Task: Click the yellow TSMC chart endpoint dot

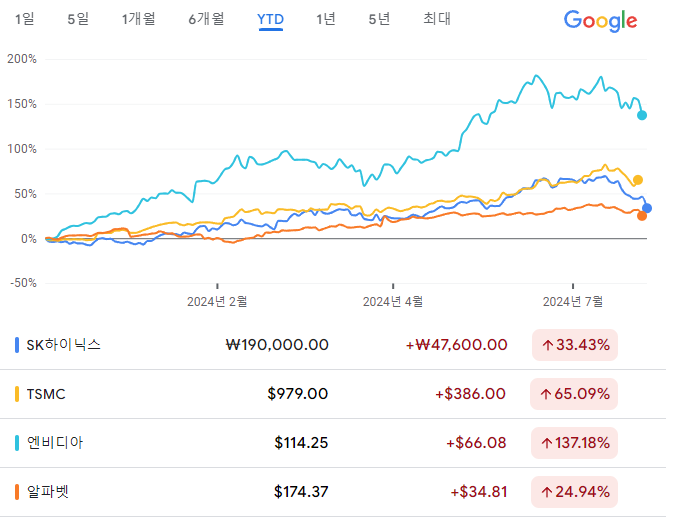Action: (638, 180)
